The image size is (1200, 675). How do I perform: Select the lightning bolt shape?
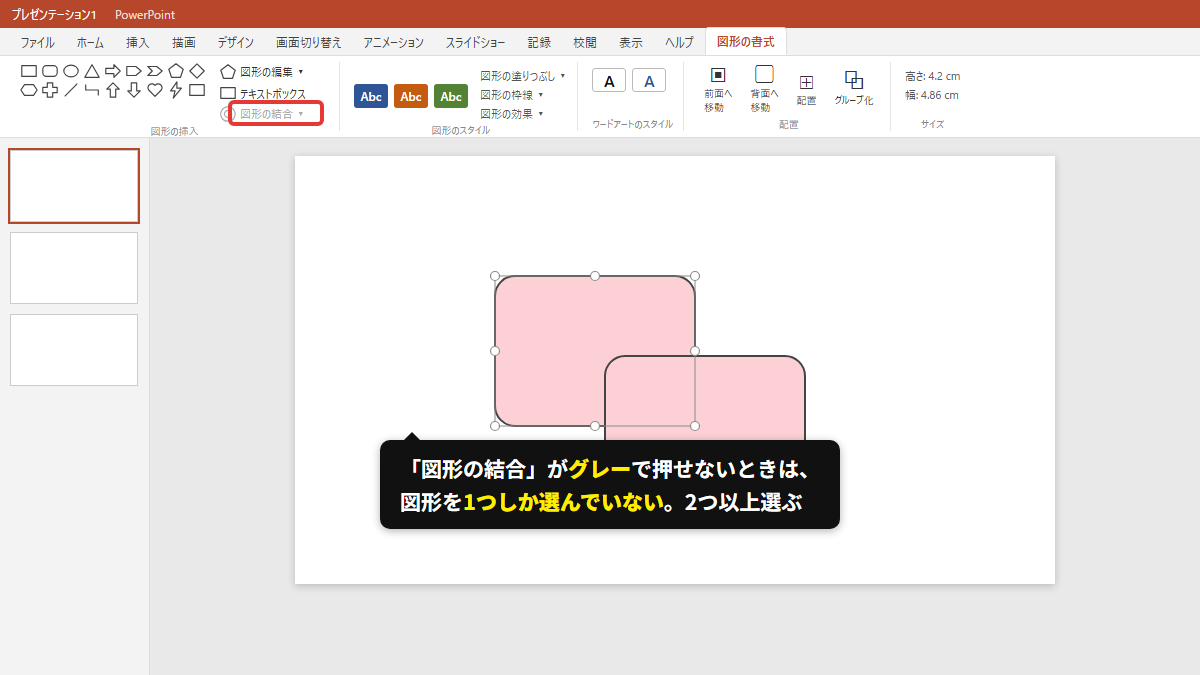[x=176, y=90]
